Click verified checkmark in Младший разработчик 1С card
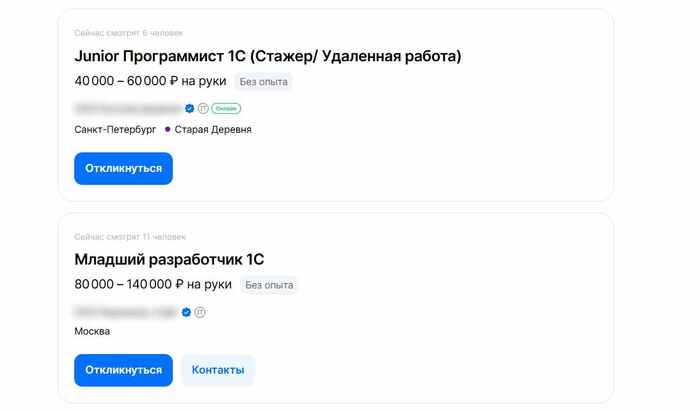Screen dimensions: 700x411 [x=186, y=312]
